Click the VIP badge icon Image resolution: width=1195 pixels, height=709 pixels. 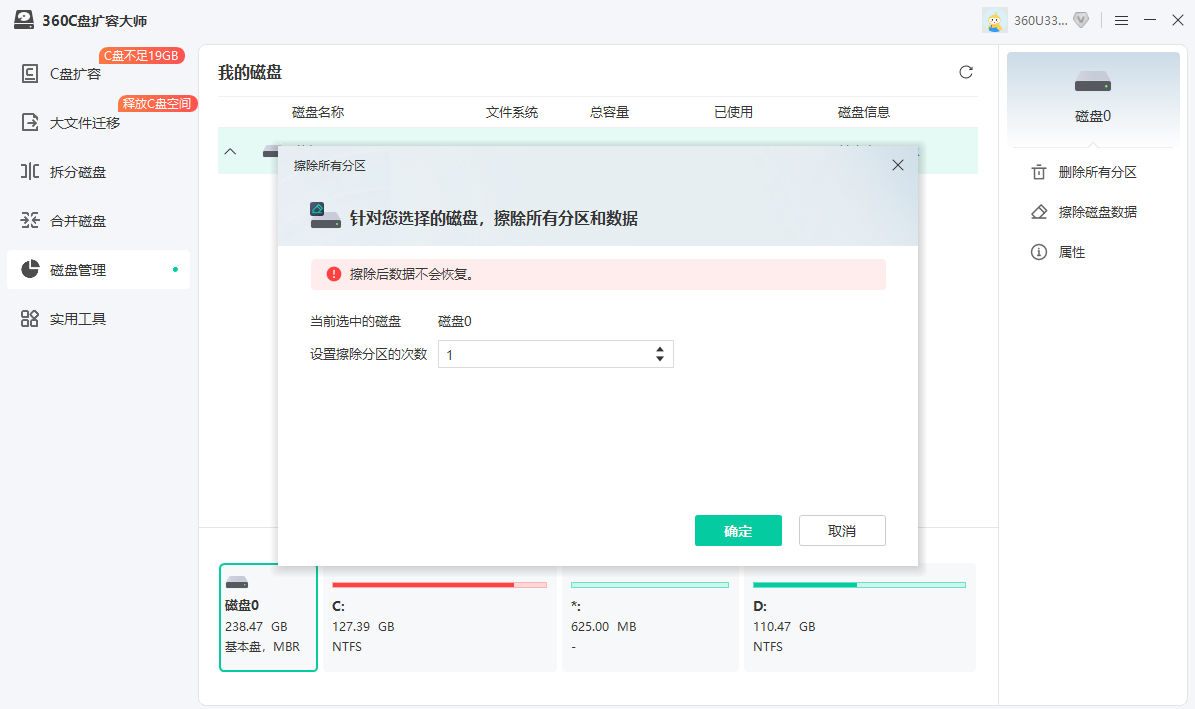[x=1081, y=21]
